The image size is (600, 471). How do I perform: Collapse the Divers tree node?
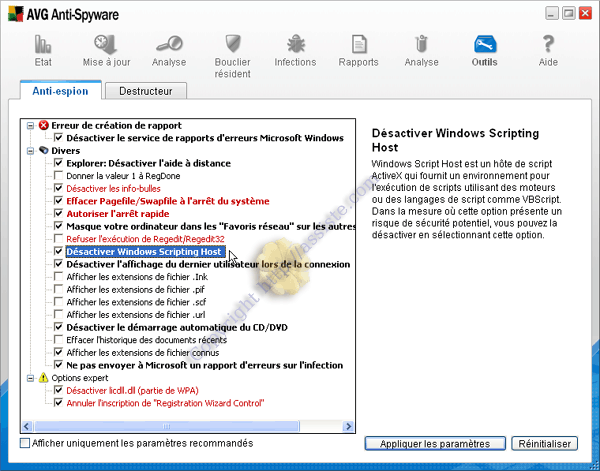tap(30, 151)
